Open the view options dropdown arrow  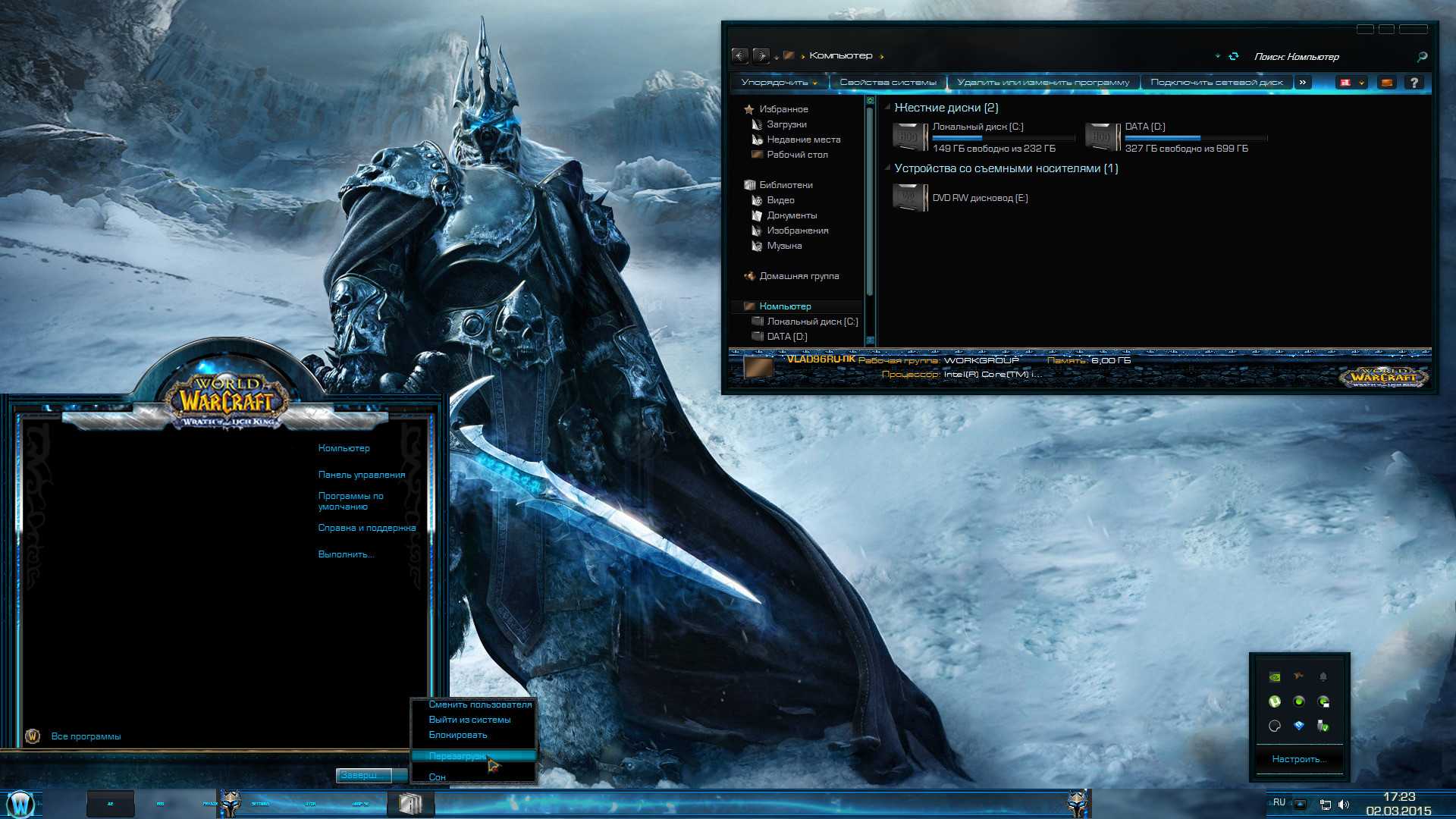pyautogui.click(x=1361, y=83)
